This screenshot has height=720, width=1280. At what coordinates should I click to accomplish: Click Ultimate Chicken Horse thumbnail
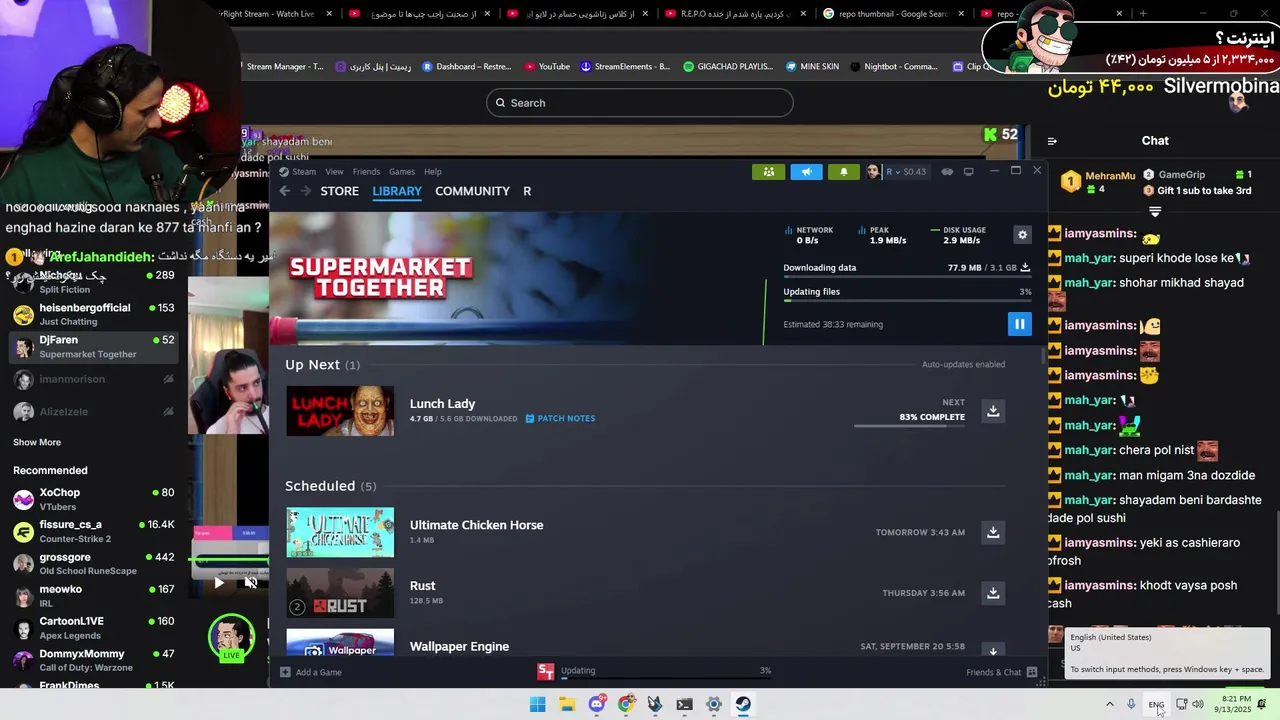click(340, 532)
